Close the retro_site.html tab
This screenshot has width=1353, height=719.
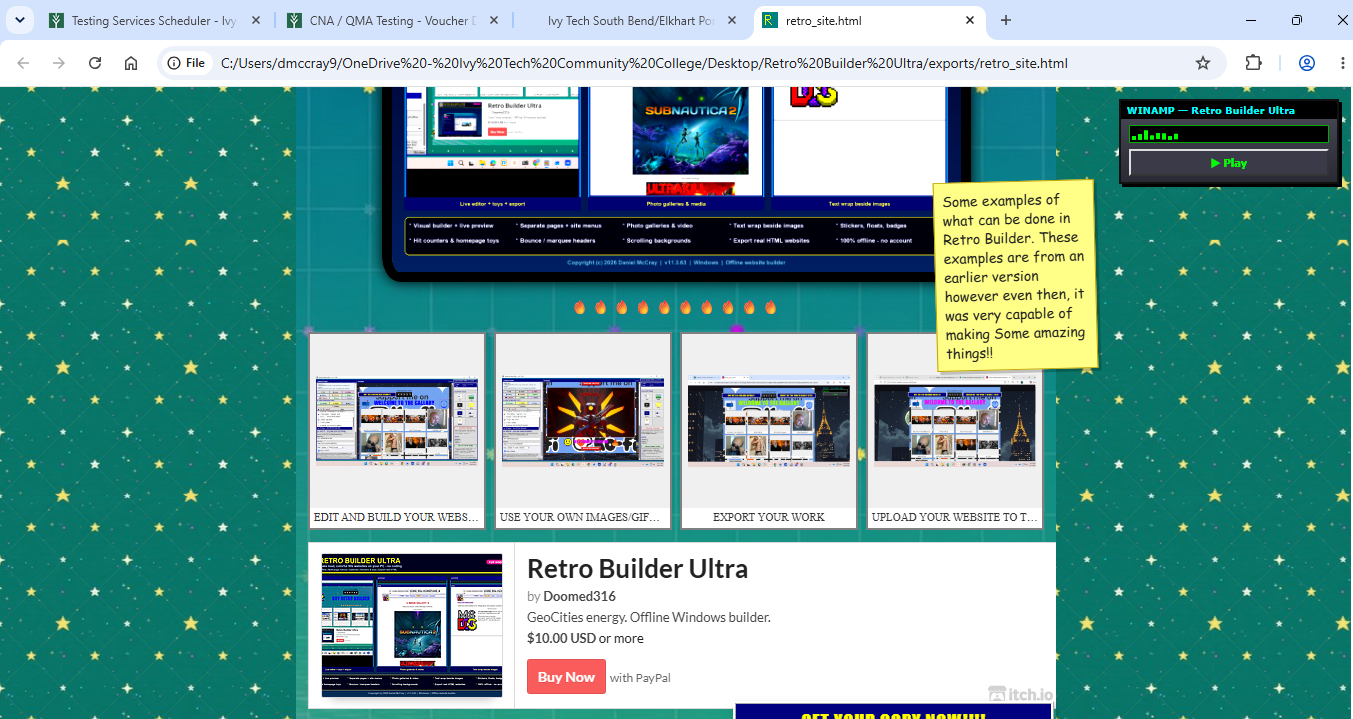point(969,20)
